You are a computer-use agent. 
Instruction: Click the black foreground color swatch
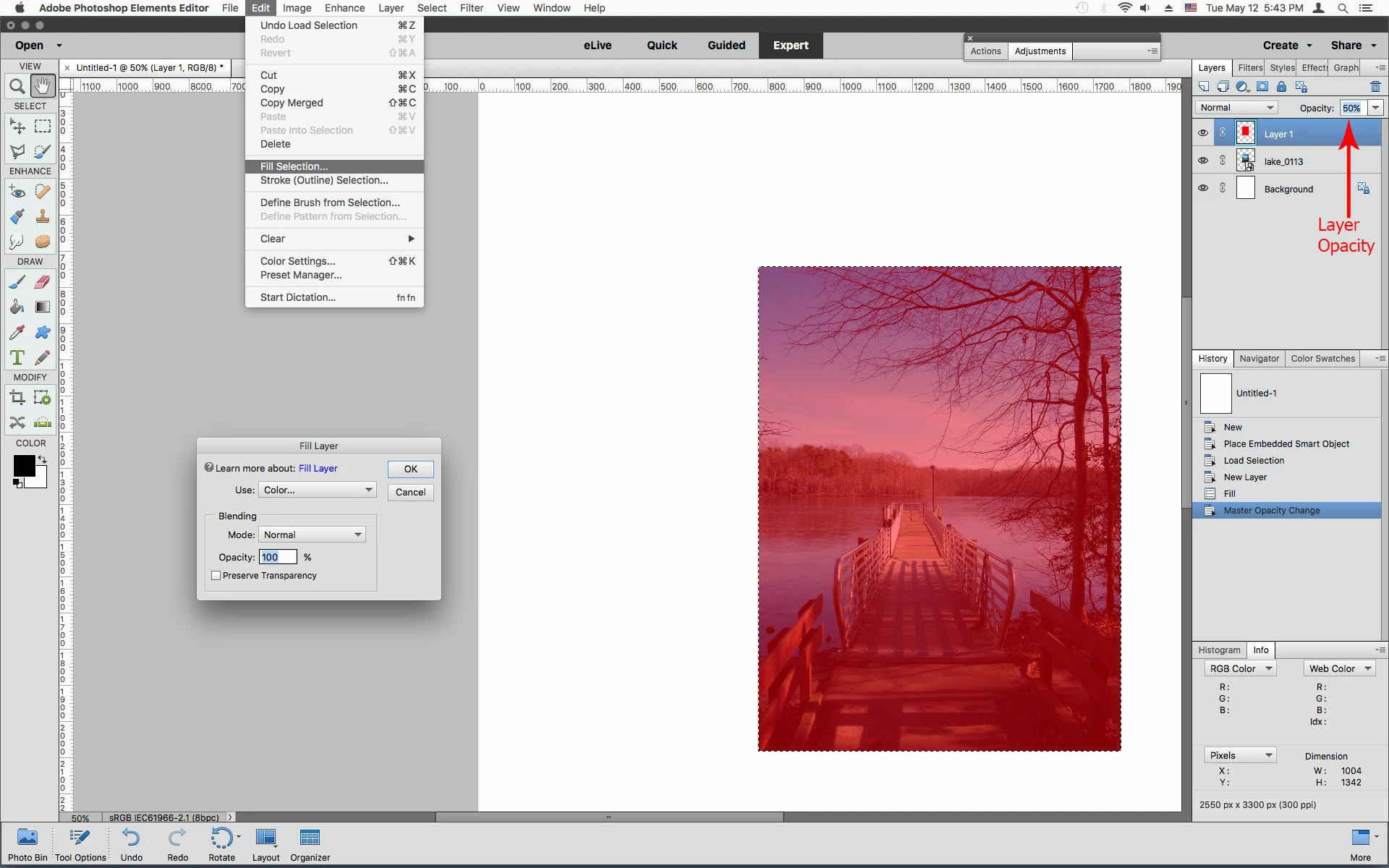(x=23, y=466)
